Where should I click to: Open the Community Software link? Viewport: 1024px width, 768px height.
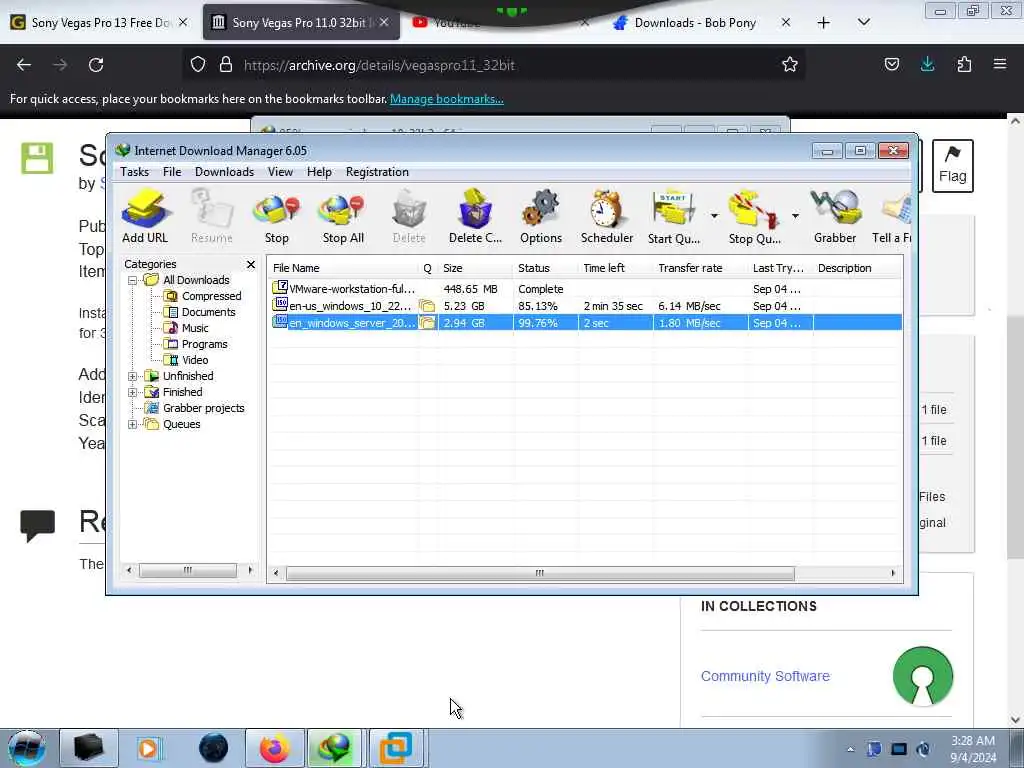pos(765,676)
